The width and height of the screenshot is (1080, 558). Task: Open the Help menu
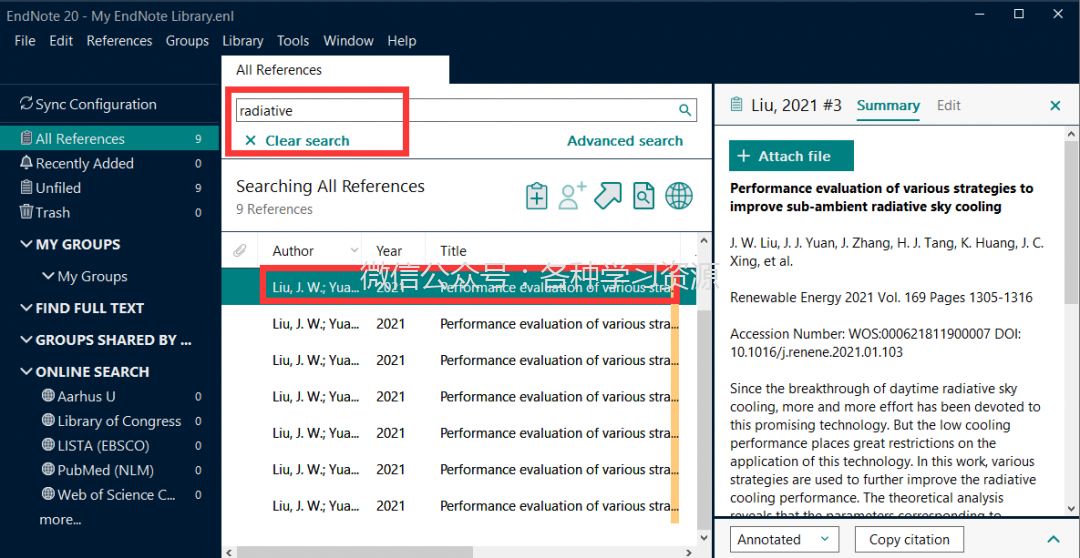click(402, 41)
